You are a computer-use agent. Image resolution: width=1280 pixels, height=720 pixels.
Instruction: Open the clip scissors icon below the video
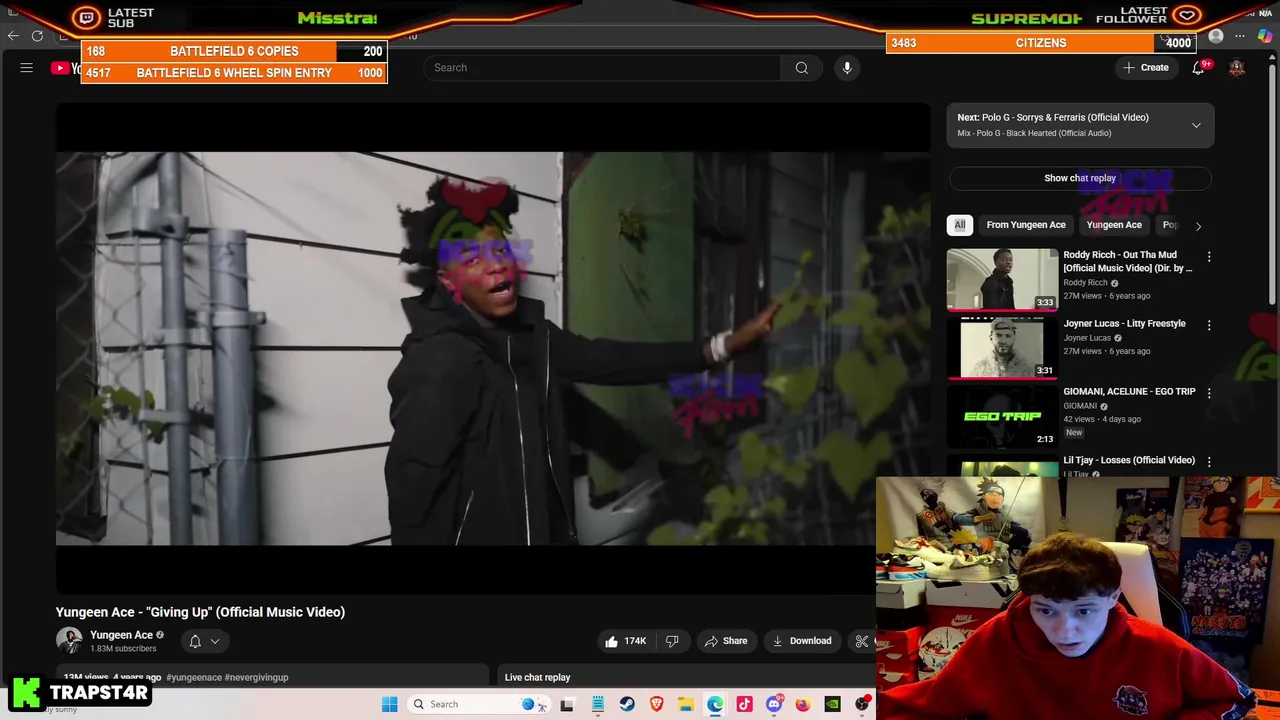click(862, 641)
